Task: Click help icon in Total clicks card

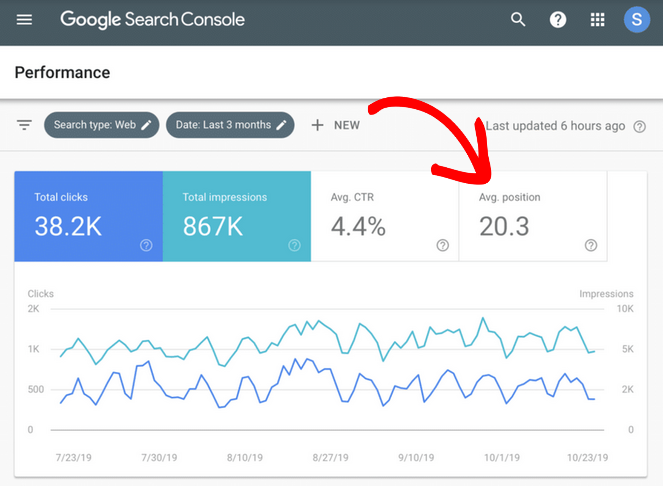Action: (146, 245)
